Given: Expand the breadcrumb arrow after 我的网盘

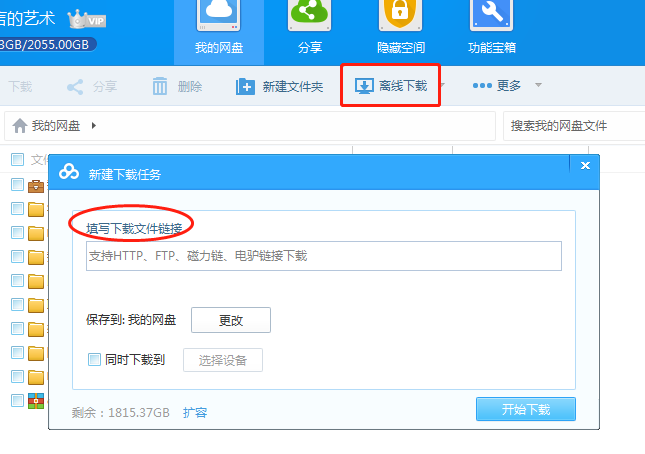Looking at the screenshot, I should tap(94, 125).
